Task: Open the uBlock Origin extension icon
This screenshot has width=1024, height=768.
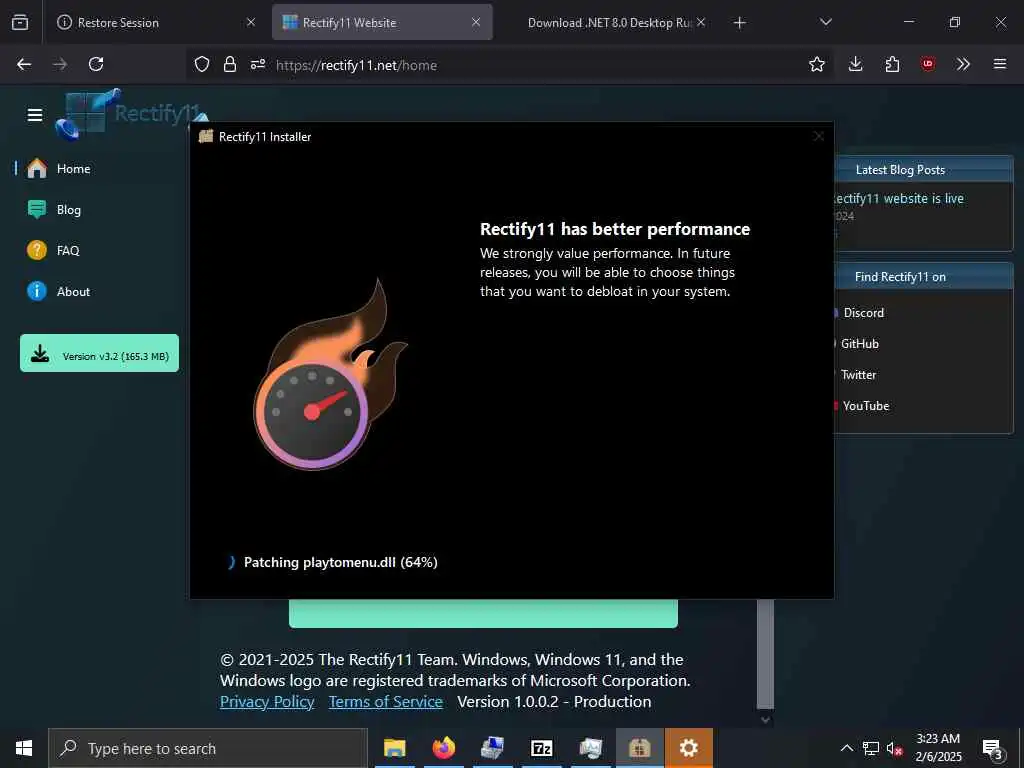Action: pos(928,64)
